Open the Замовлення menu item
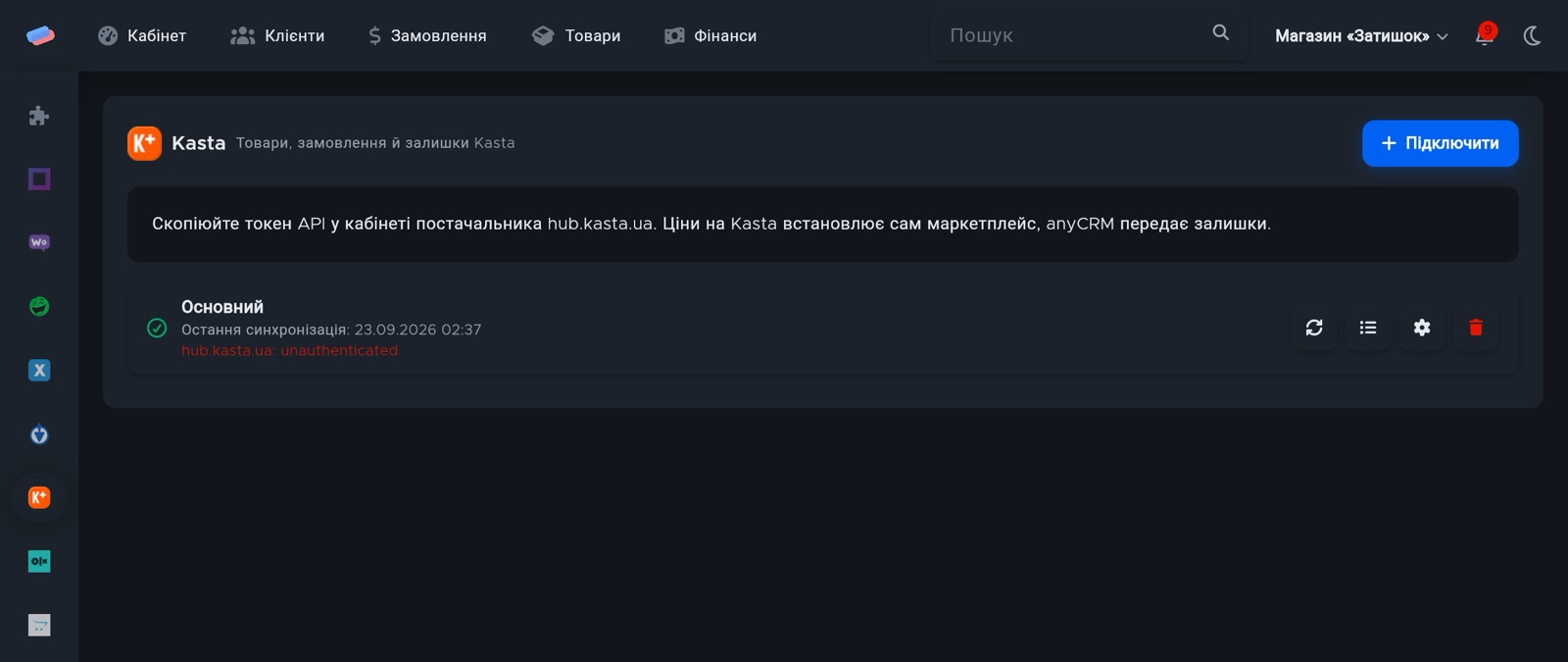This screenshot has width=1568, height=662. pyautogui.click(x=427, y=35)
